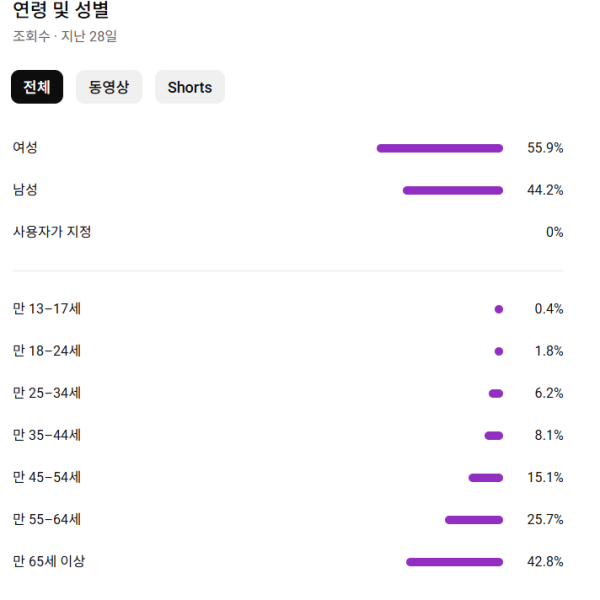
Task: Click the 0% value for 사용자가 지정
Action: (x=554, y=232)
